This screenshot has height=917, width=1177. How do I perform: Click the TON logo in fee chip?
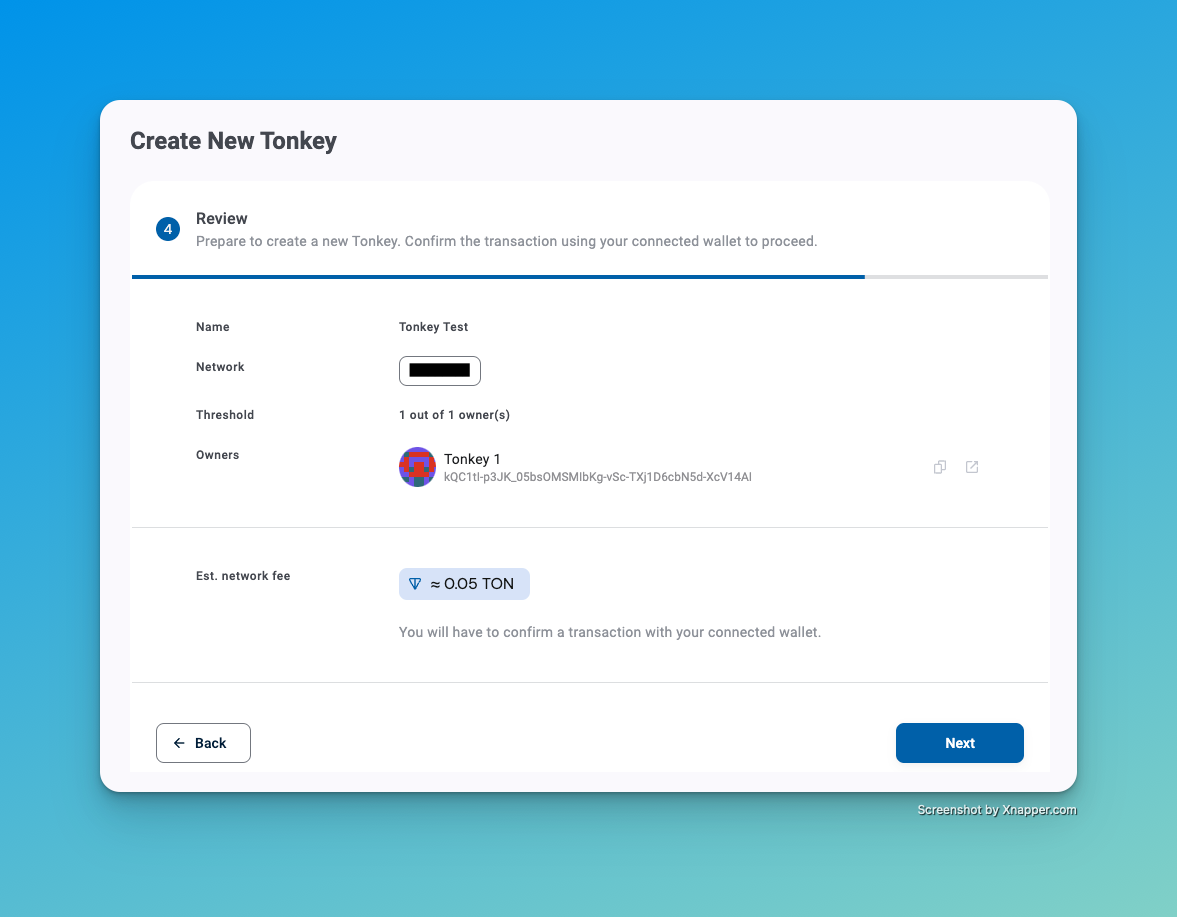click(x=414, y=584)
